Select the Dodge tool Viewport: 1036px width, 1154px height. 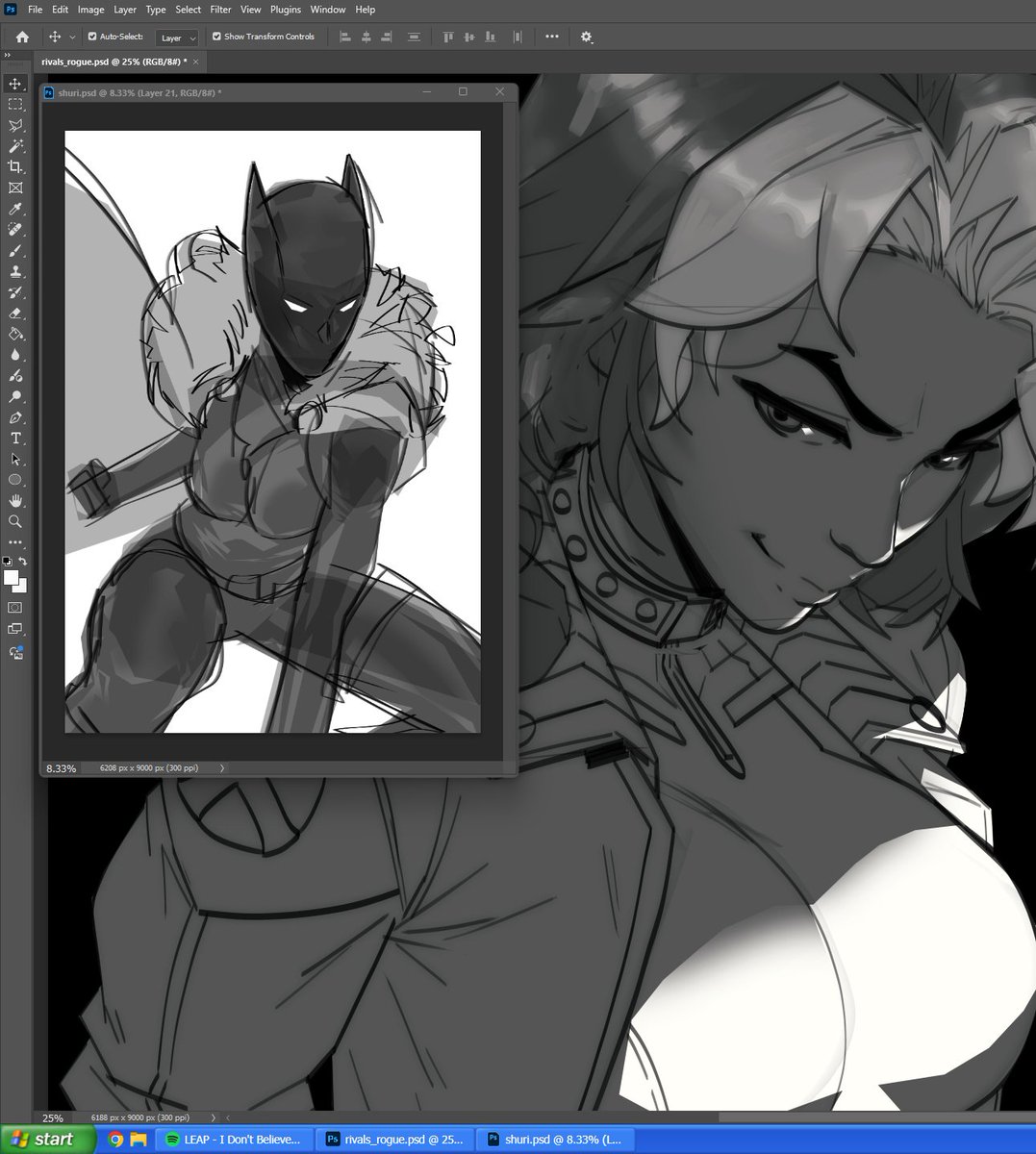15,397
